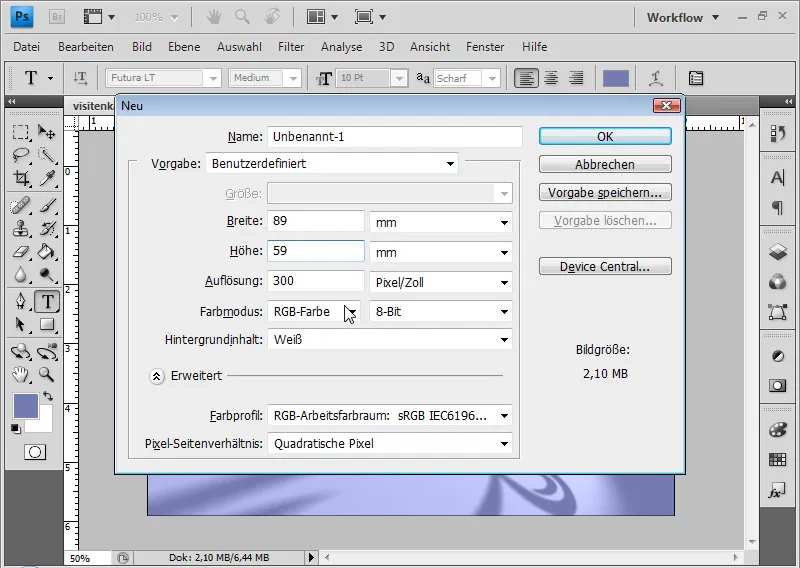Click the text color swatch in options bar
800x568 pixels.
pos(616,79)
